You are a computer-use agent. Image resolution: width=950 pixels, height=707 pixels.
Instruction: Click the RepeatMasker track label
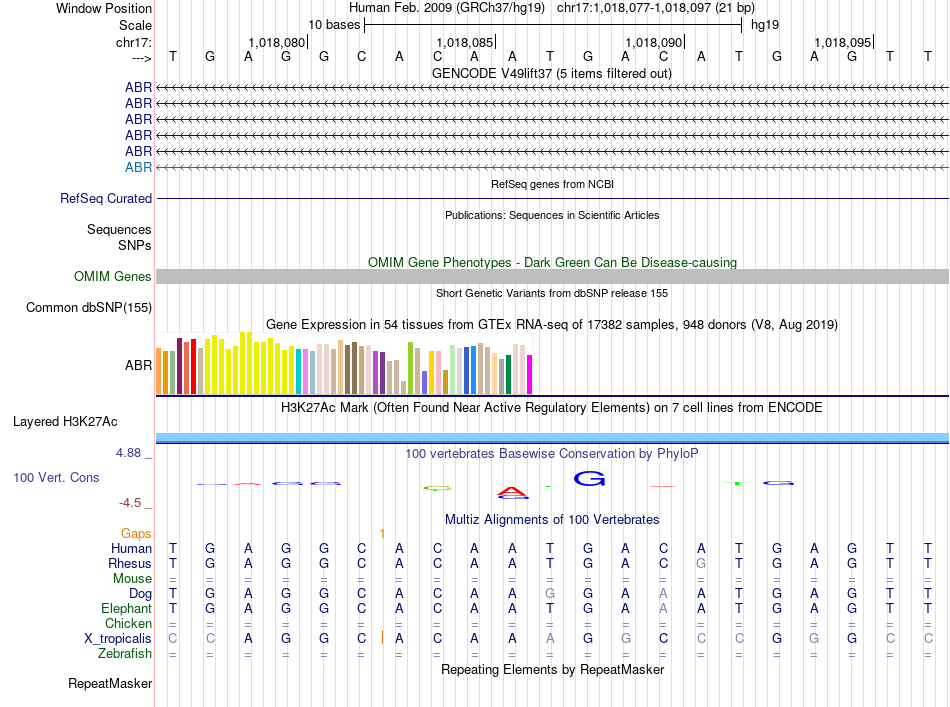point(110,683)
